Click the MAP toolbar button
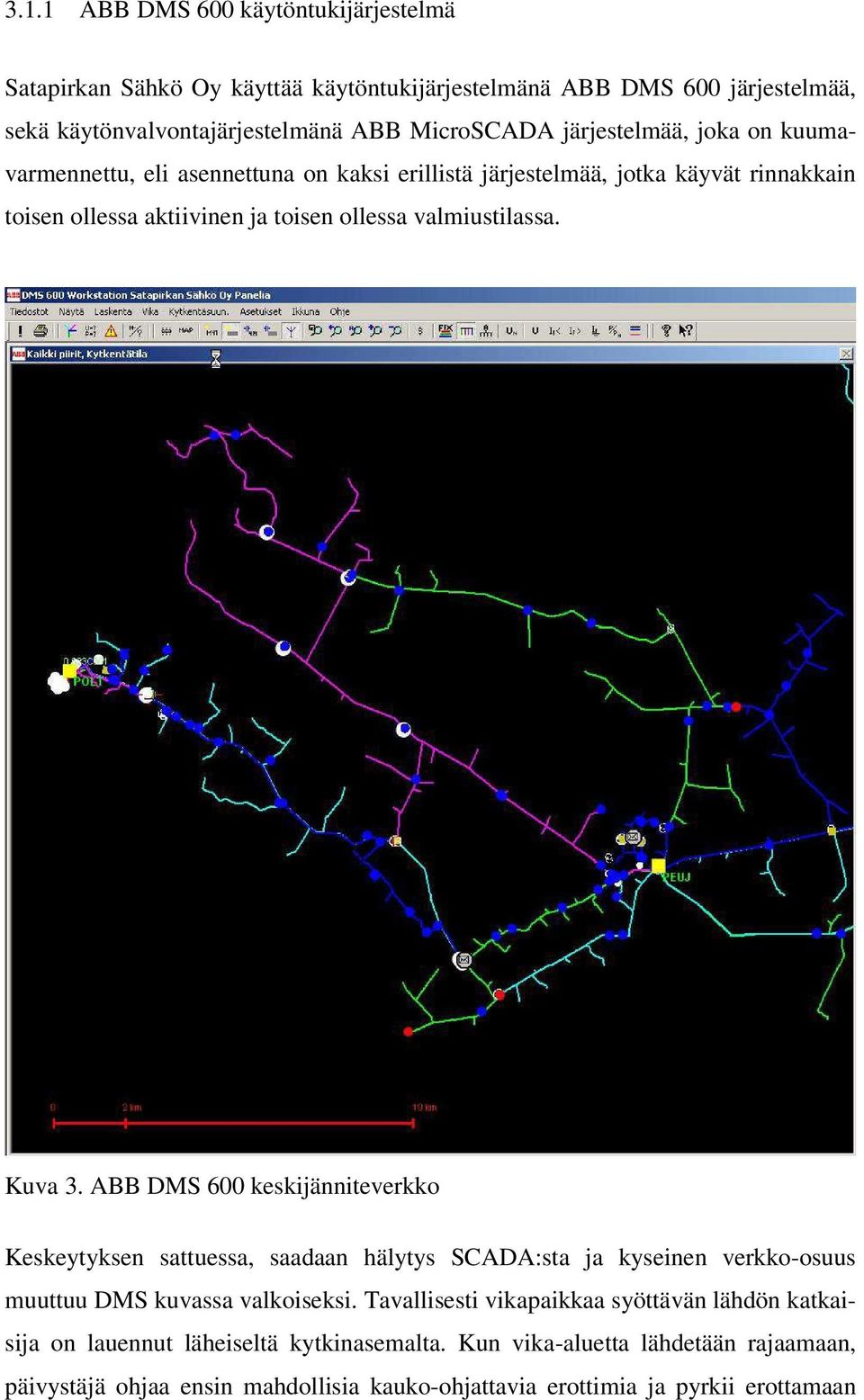 (x=185, y=330)
